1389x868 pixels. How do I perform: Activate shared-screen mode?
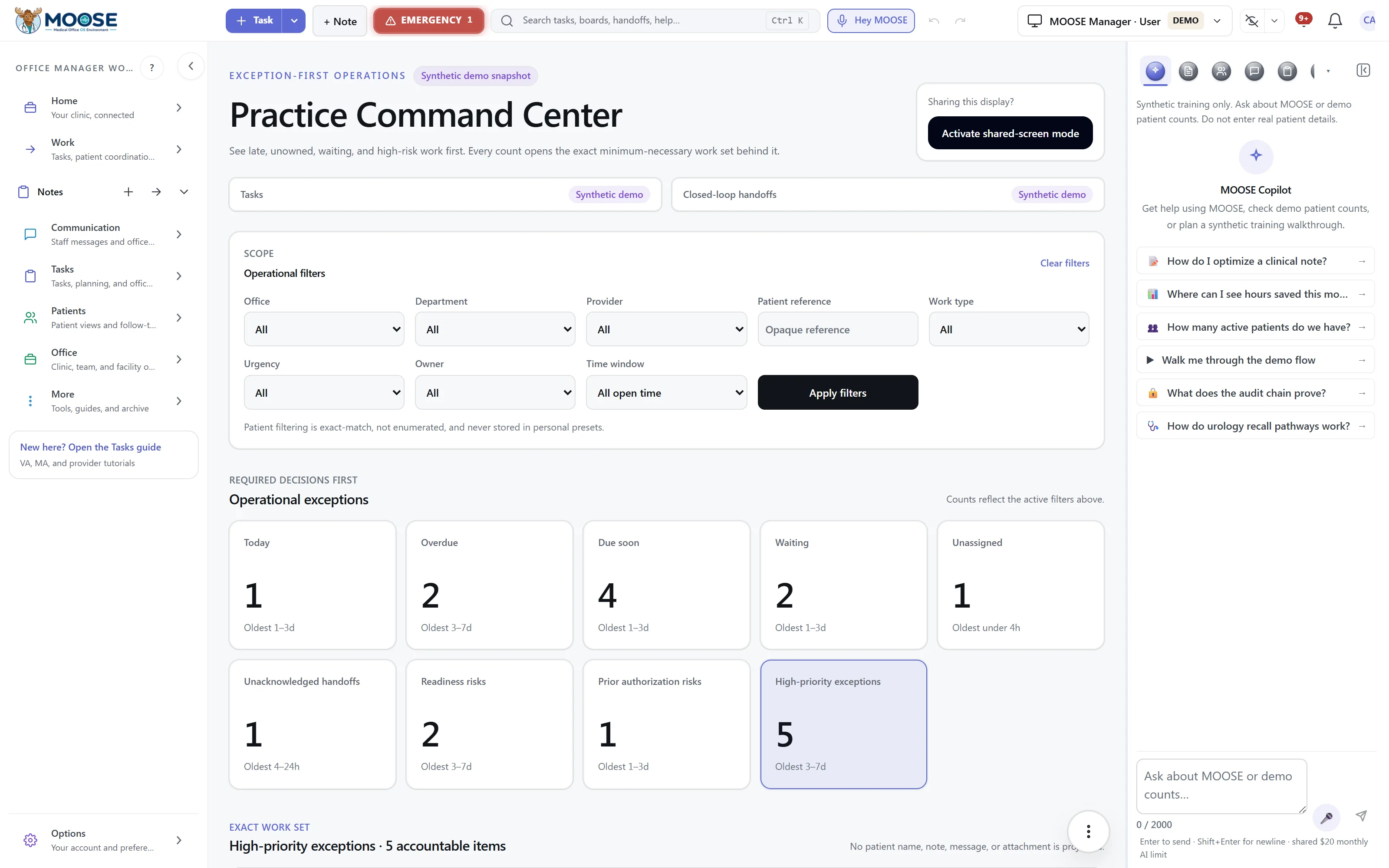1010,133
